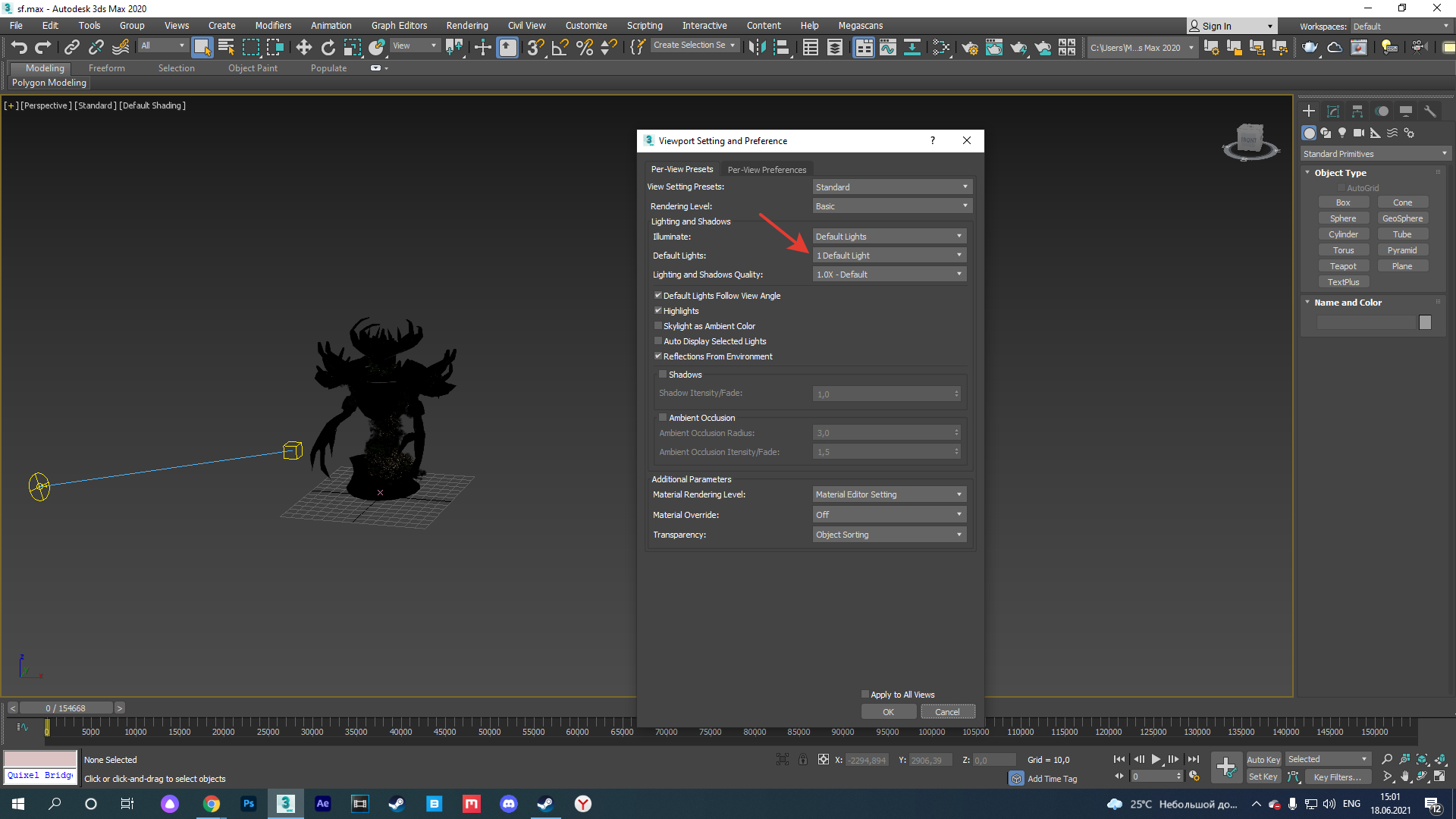
Task: Enable Ambient Occlusion checkbox
Action: pyautogui.click(x=662, y=417)
